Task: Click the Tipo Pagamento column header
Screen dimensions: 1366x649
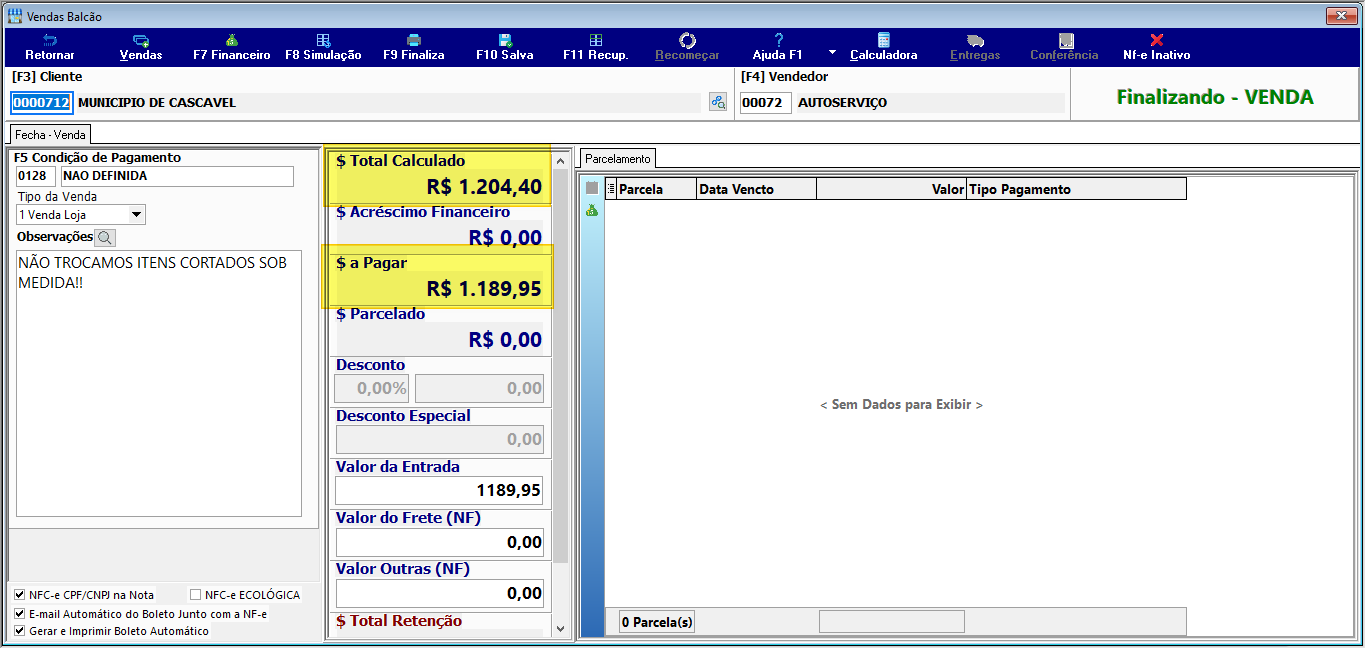Action: [x=1077, y=189]
